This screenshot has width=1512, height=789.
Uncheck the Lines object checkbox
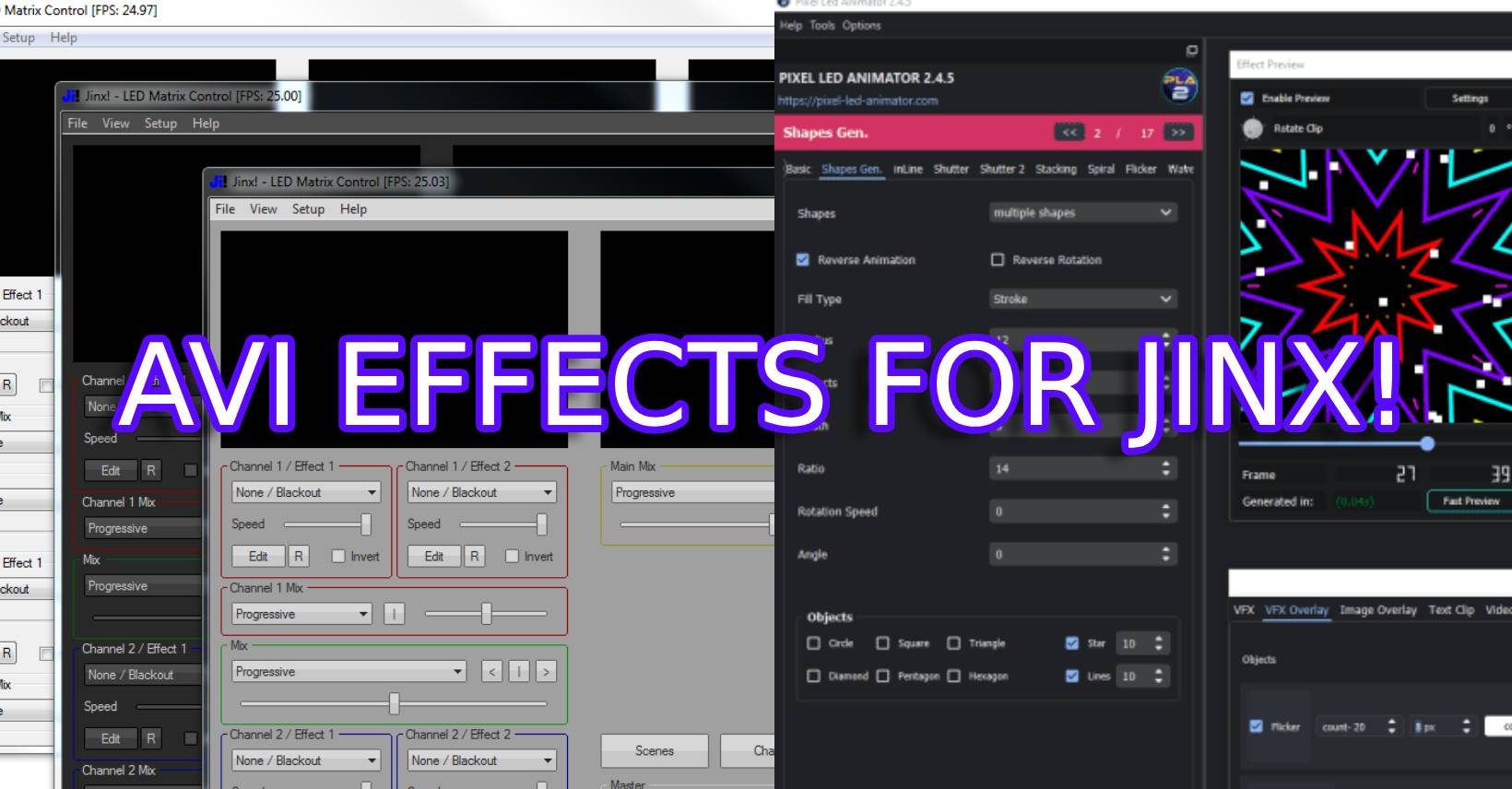(1072, 676)
